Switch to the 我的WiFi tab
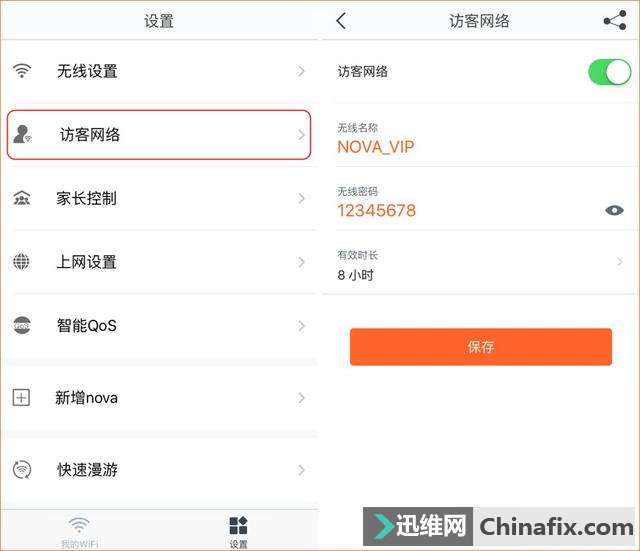640x551 pixels. pyautogui.click(x=80, y=532)
